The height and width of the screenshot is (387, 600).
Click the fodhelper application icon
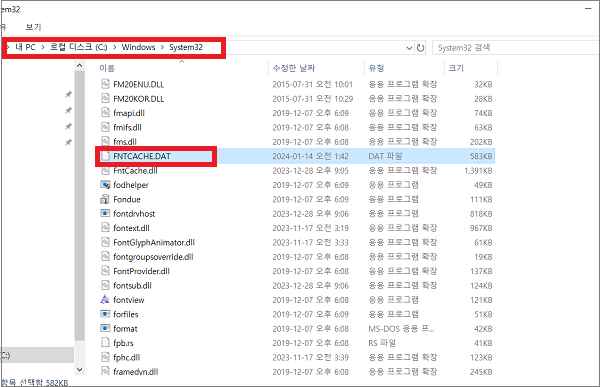[105, 185]
